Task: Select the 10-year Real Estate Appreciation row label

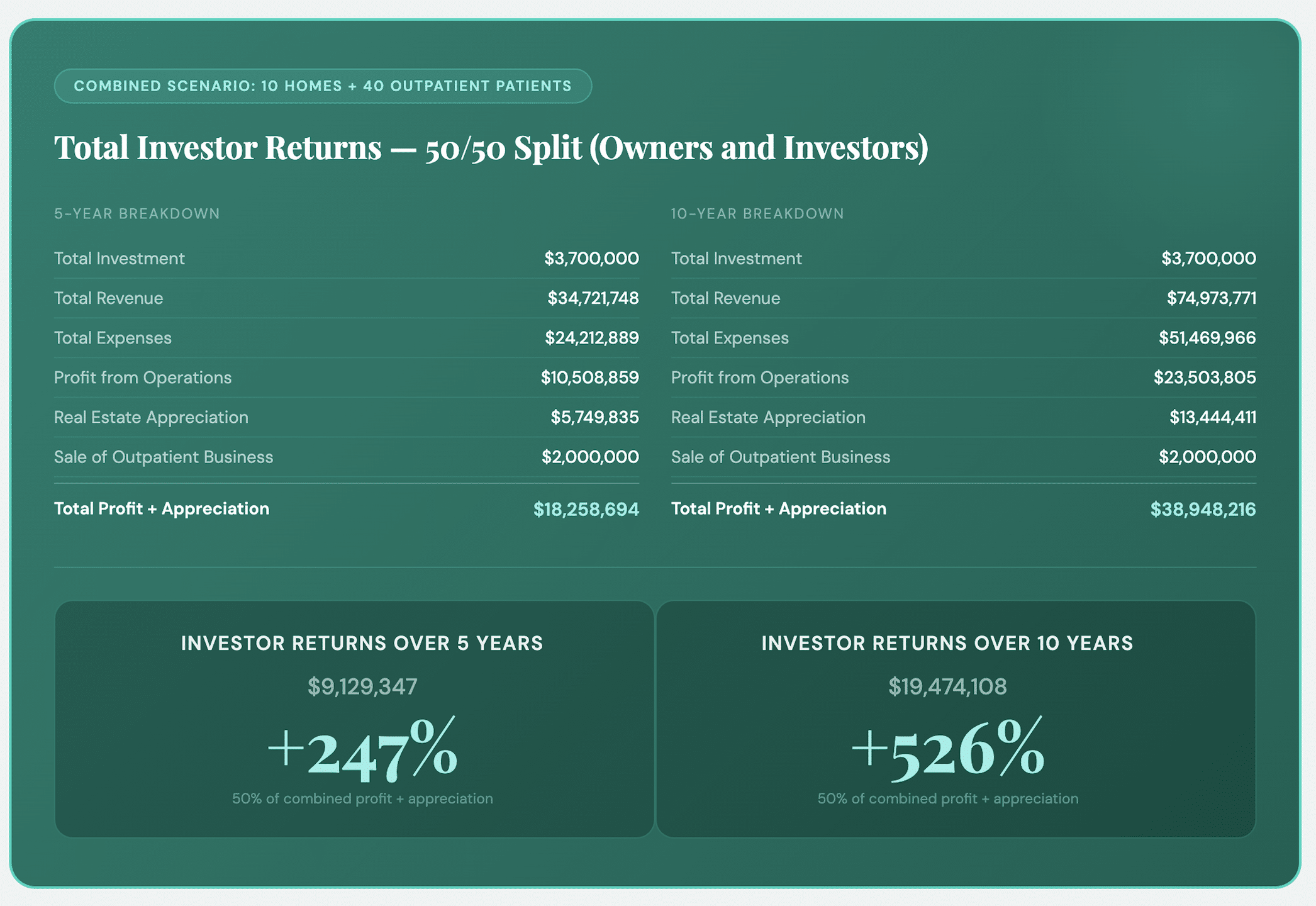Action: (768, 417)
